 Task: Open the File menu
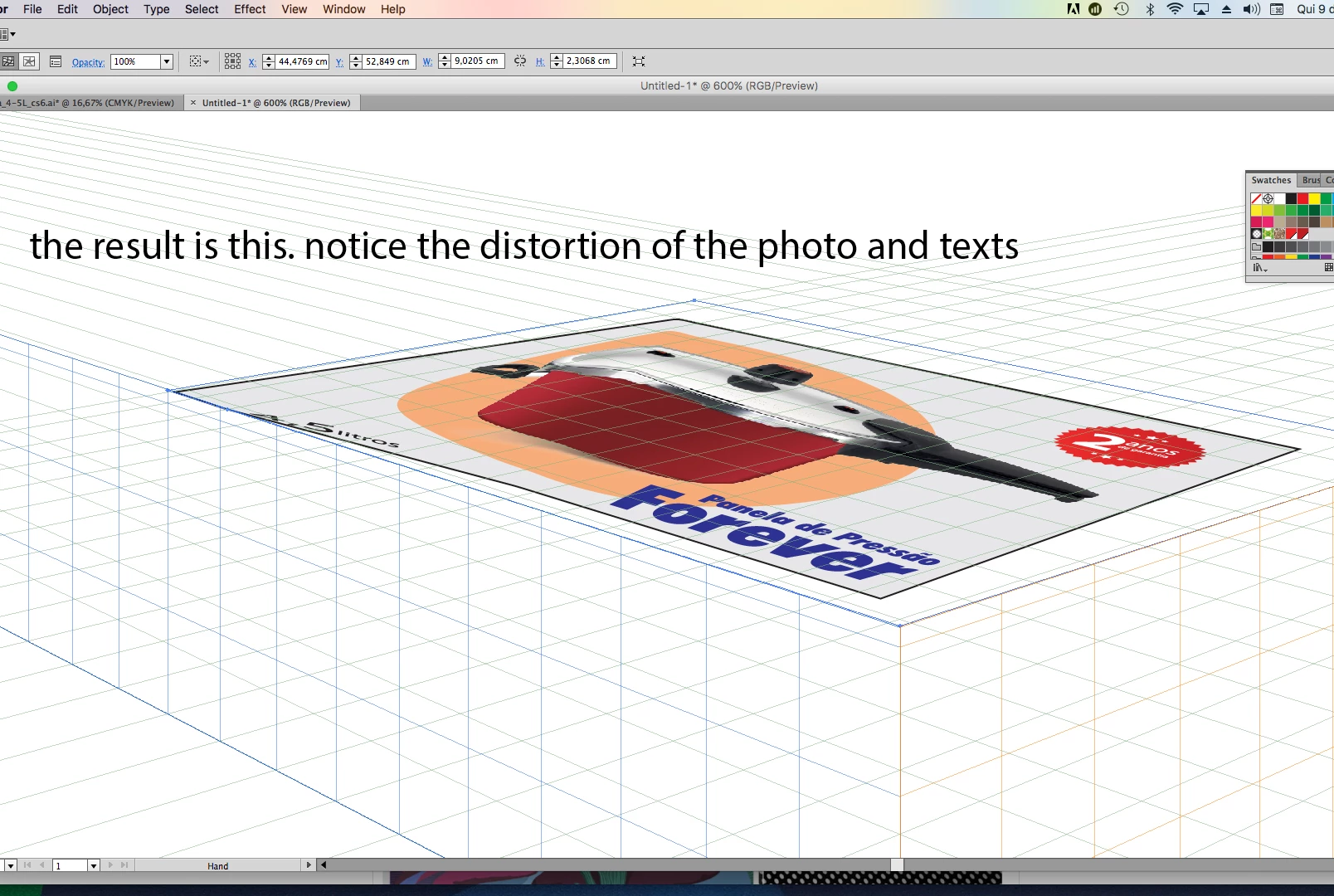pos(32,9)
